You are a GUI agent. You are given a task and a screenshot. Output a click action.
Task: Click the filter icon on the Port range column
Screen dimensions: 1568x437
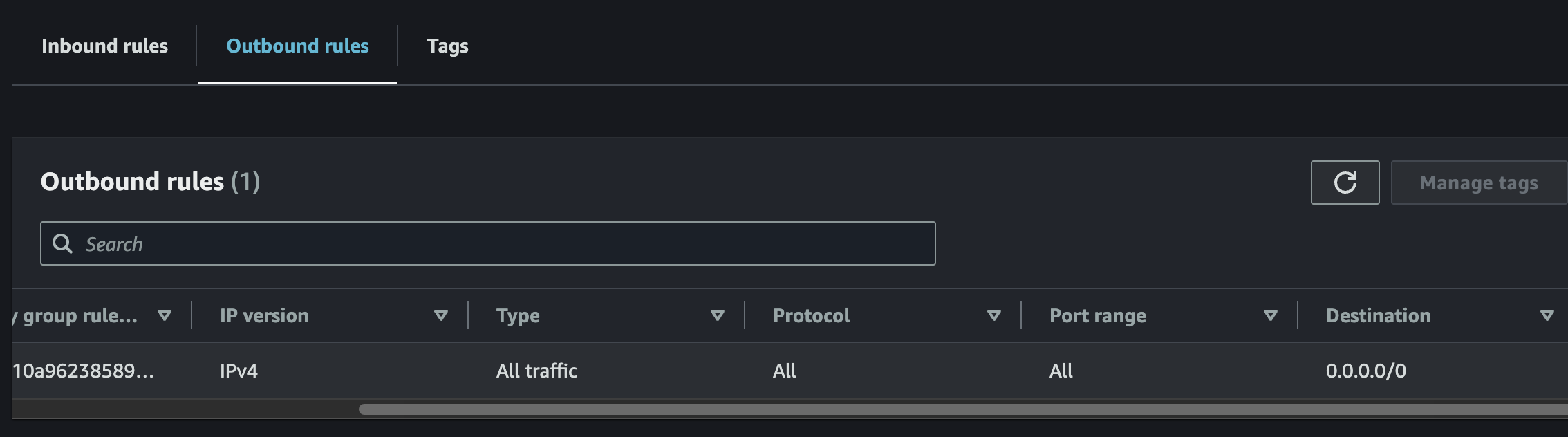(x=1269, y=315)
